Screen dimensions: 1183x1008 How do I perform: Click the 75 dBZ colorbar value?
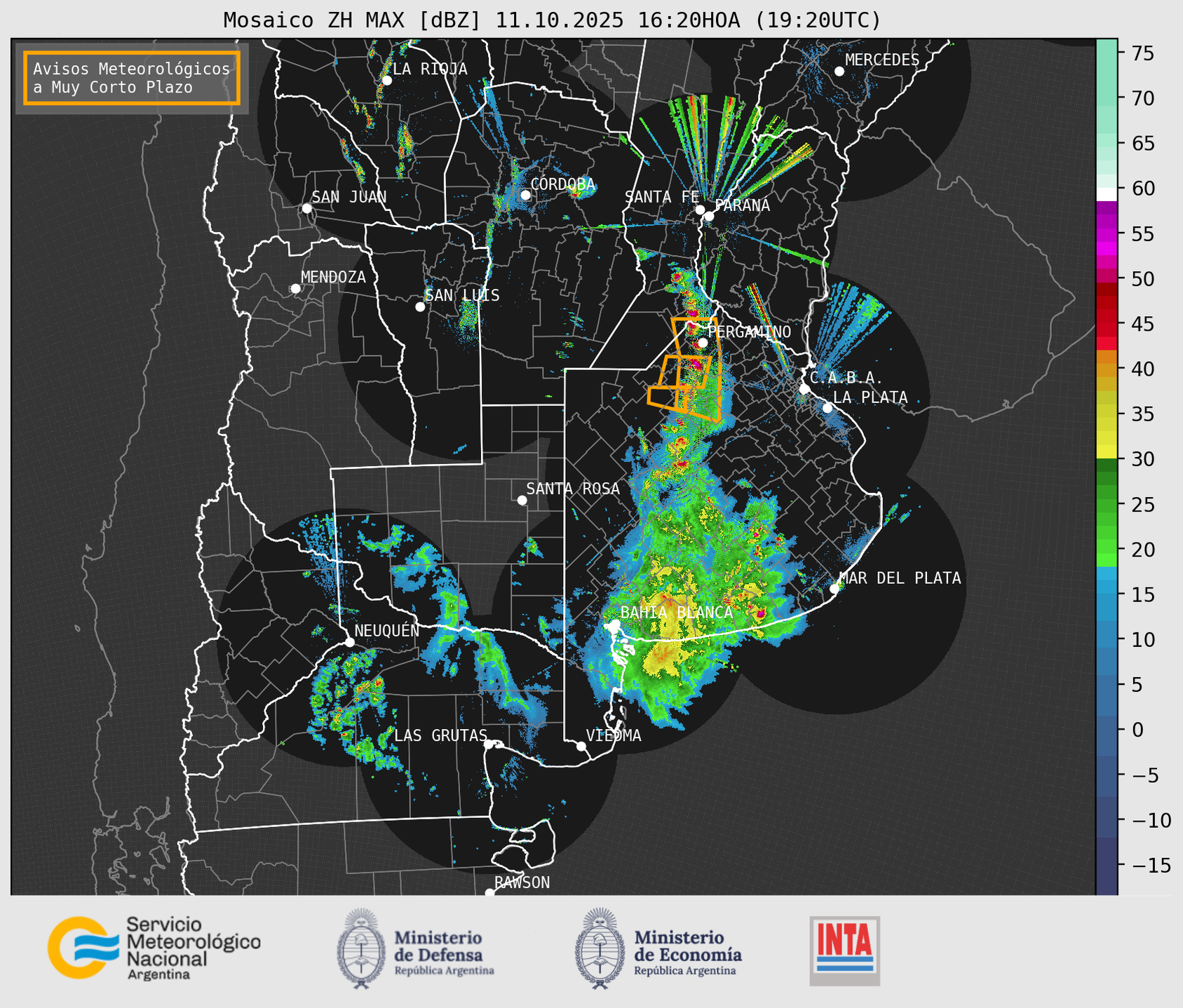[1143, 53]
